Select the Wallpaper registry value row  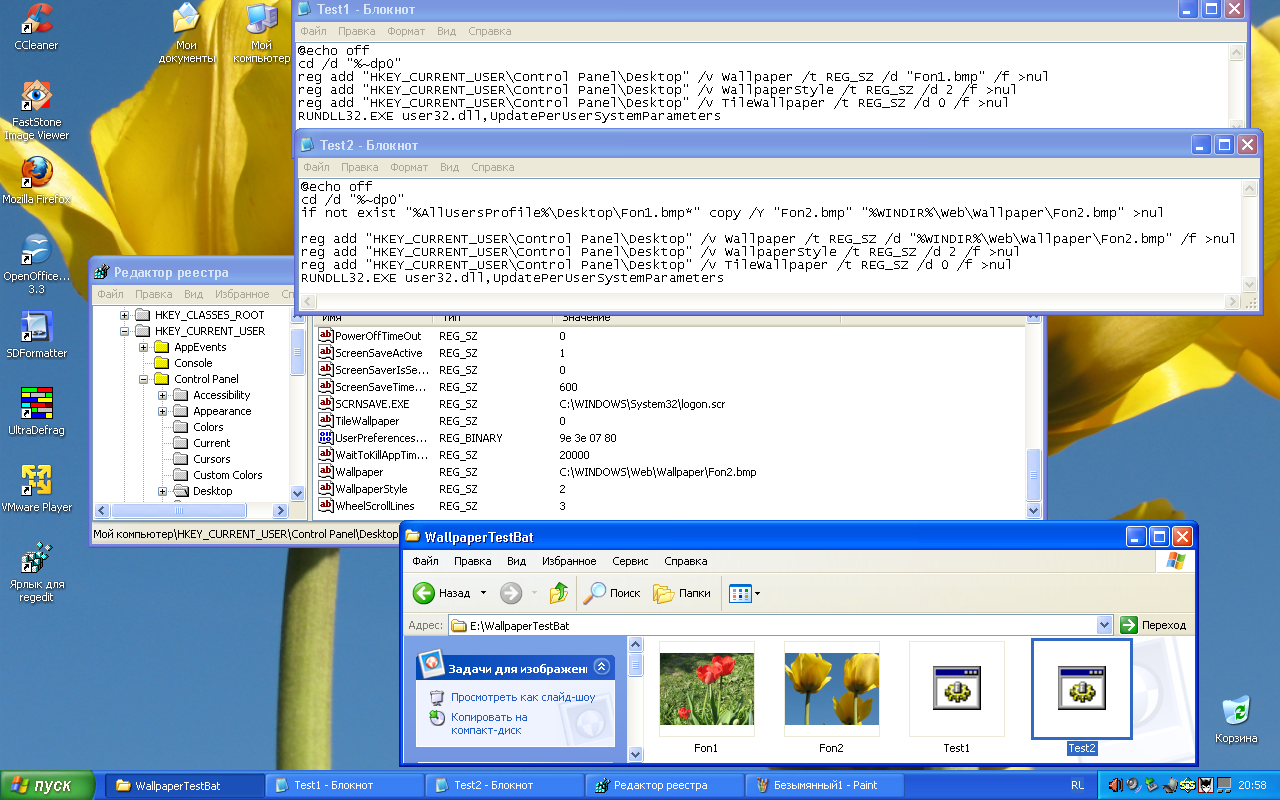[x=359, y=472]
